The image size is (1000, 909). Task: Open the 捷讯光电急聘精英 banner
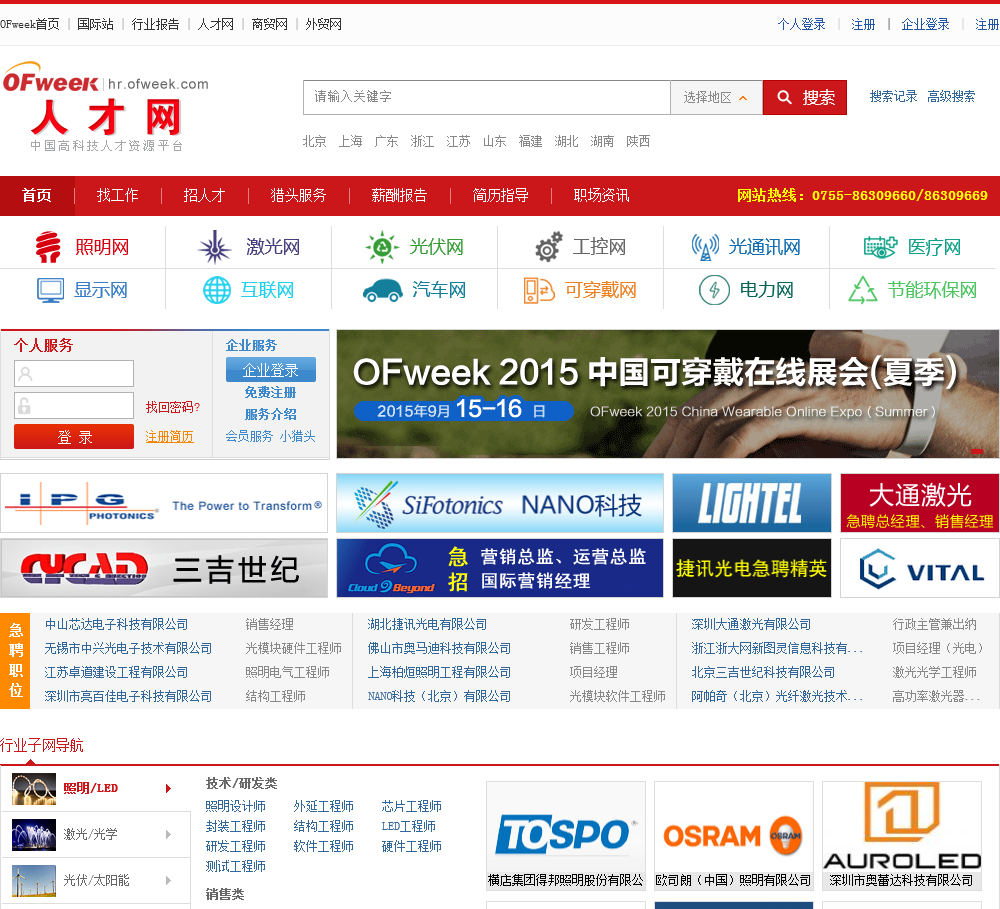point(752,568)
